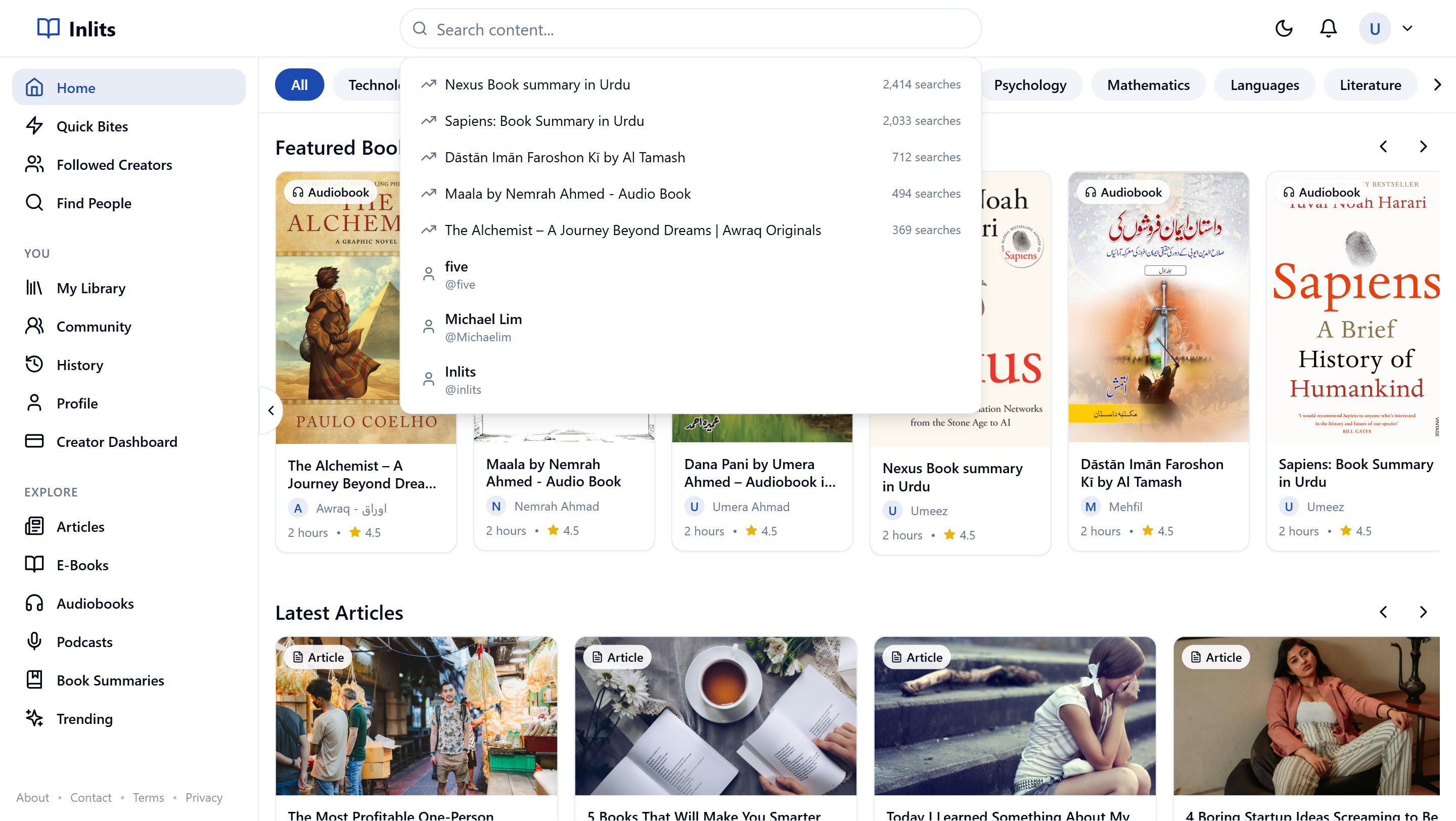Open Trending page
This screenshot has width=1456, height=821.
84,719
